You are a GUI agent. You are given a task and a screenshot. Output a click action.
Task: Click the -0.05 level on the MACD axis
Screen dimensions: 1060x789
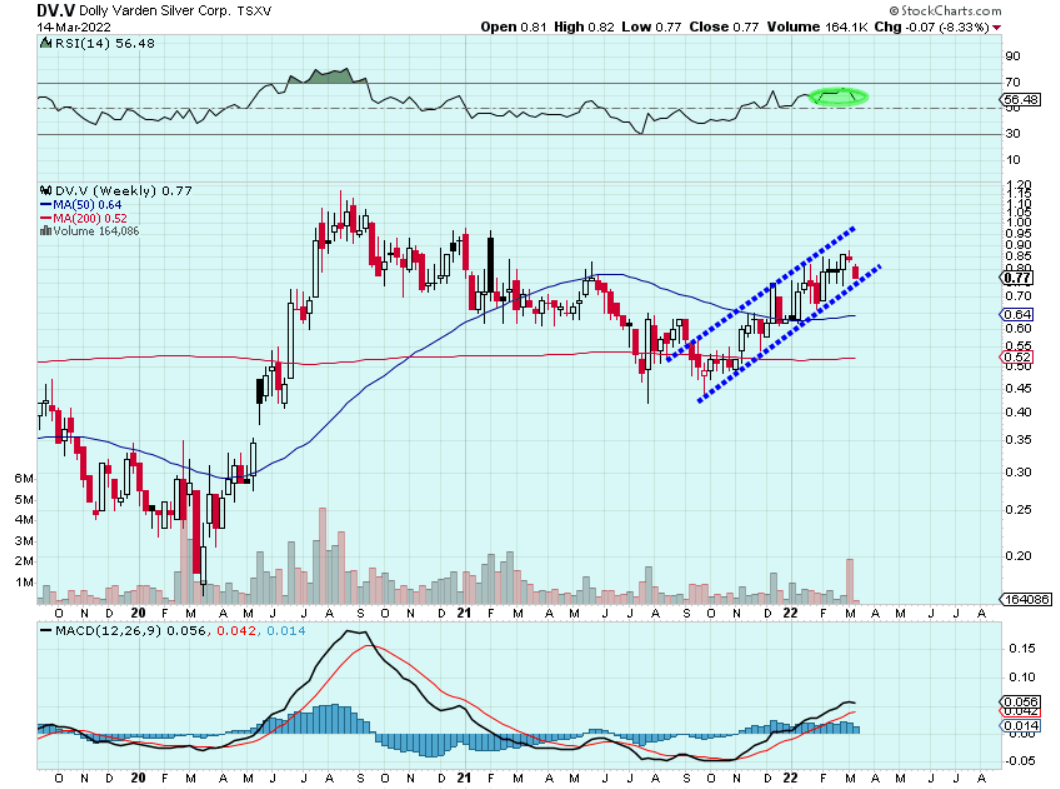[1019, 761]
